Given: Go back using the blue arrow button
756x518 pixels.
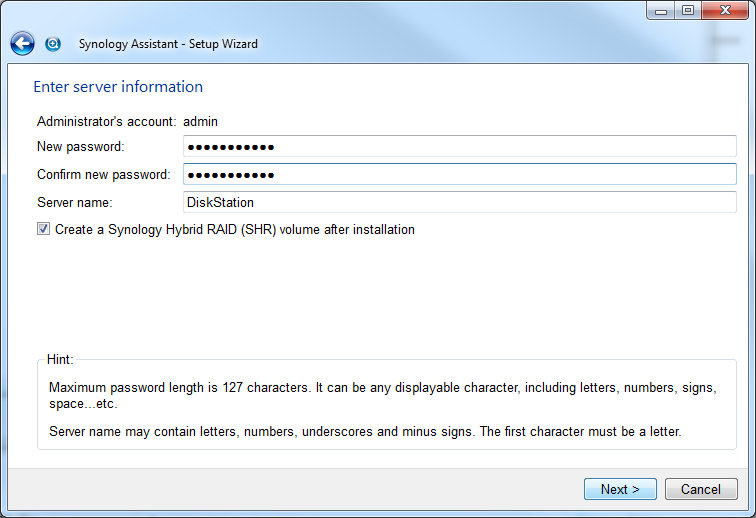Looking at the screenshot, I should click(x=22, y=44).
